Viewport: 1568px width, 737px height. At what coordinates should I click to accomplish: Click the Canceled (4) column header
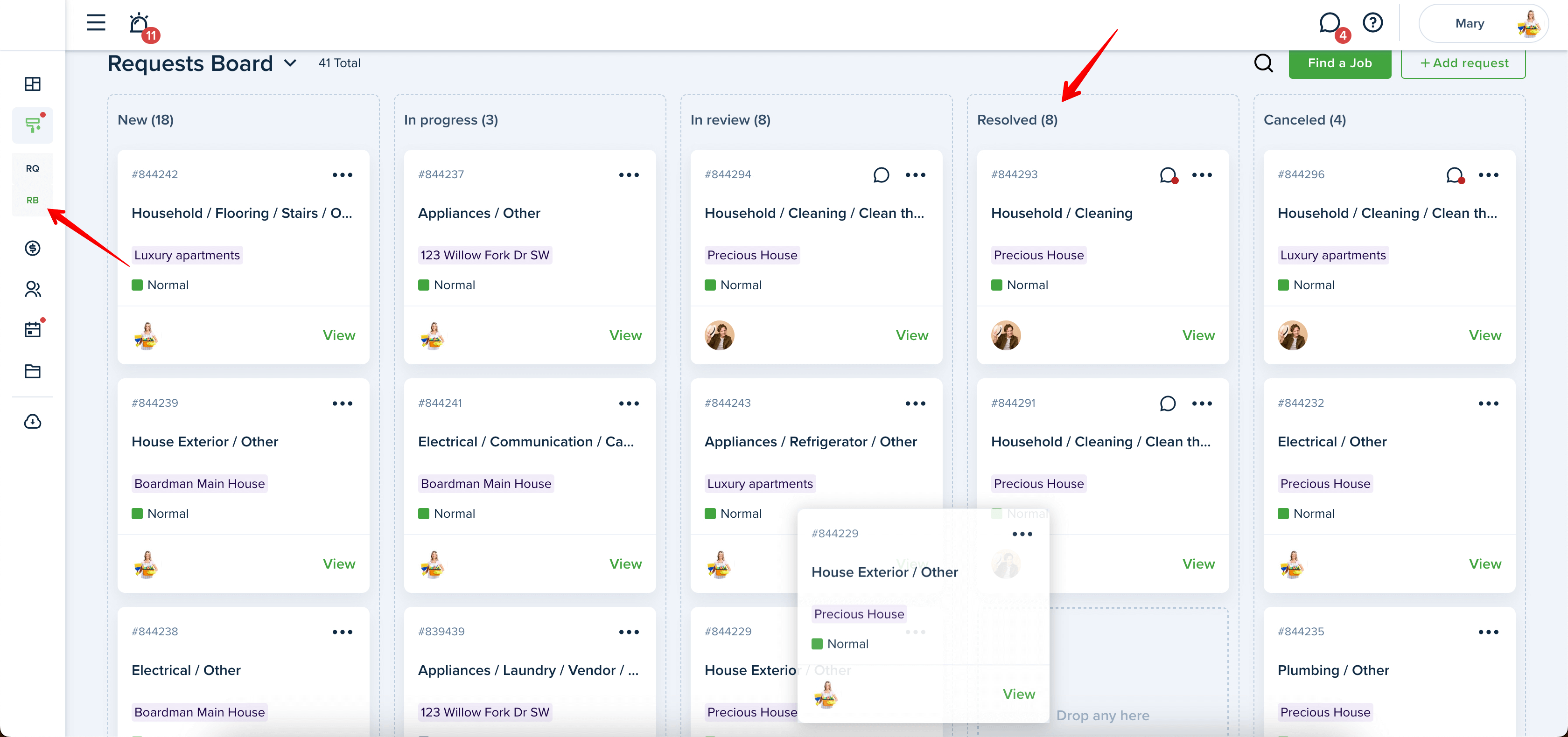tap(1304, 120)
